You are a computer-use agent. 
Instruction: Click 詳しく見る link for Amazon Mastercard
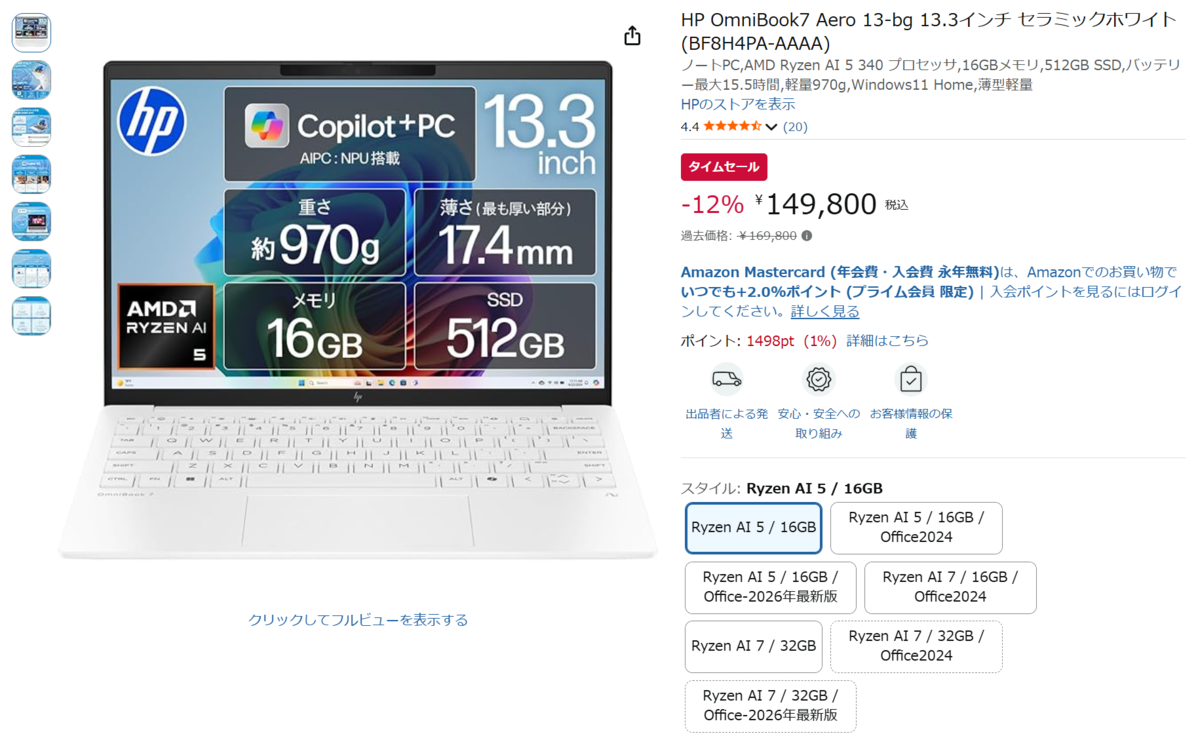pos(825,311)
